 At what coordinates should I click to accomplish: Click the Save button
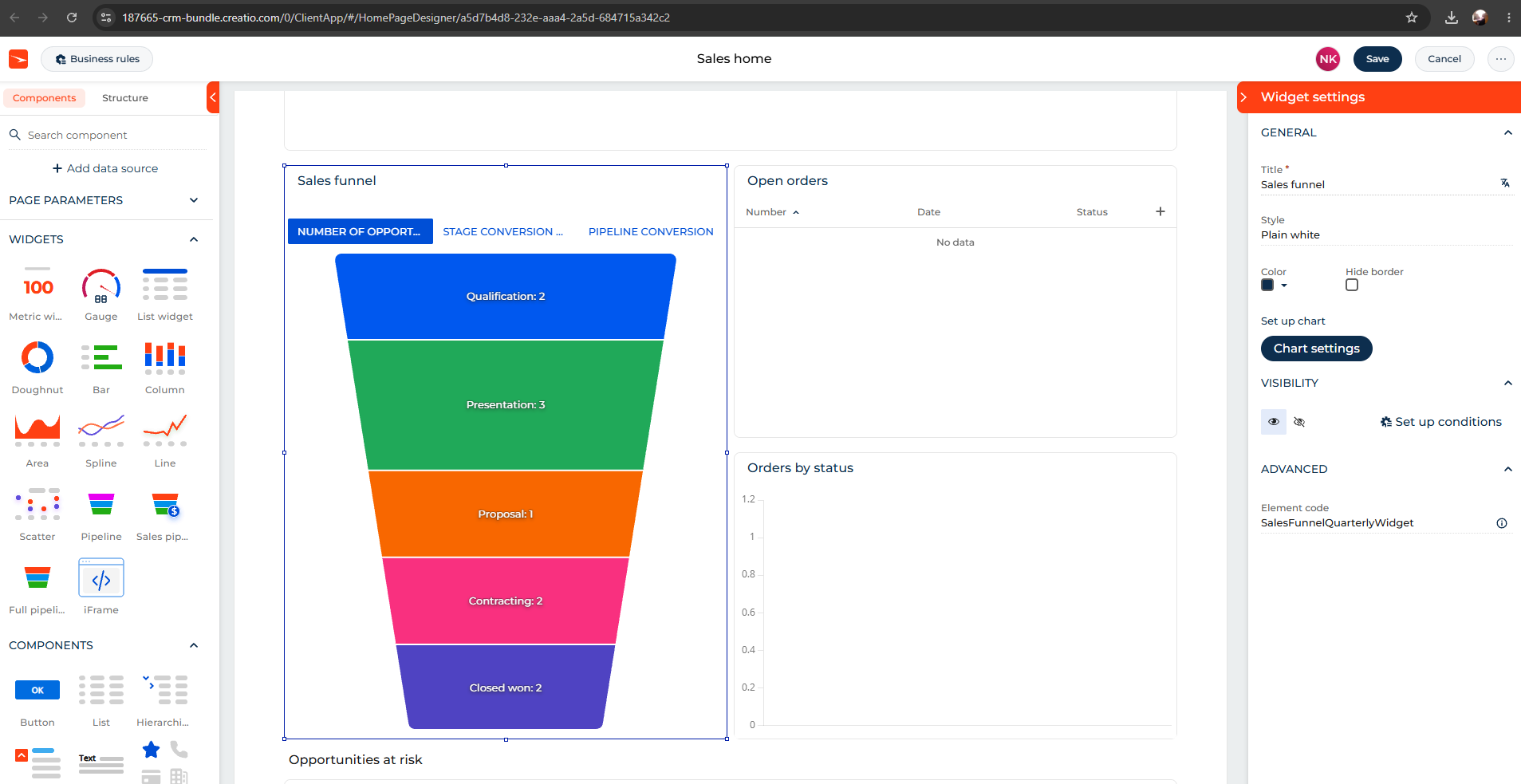(x=1377, y=59)
